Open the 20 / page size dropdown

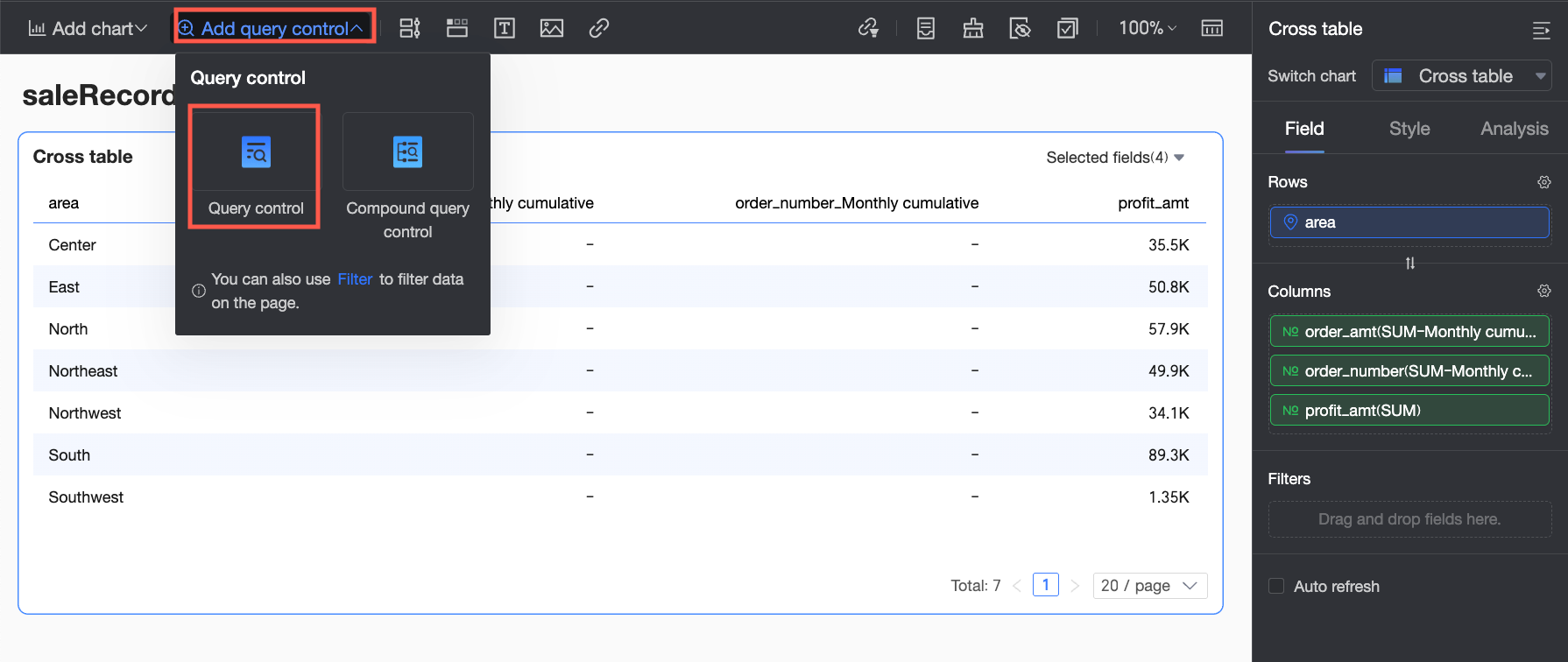1149,586
